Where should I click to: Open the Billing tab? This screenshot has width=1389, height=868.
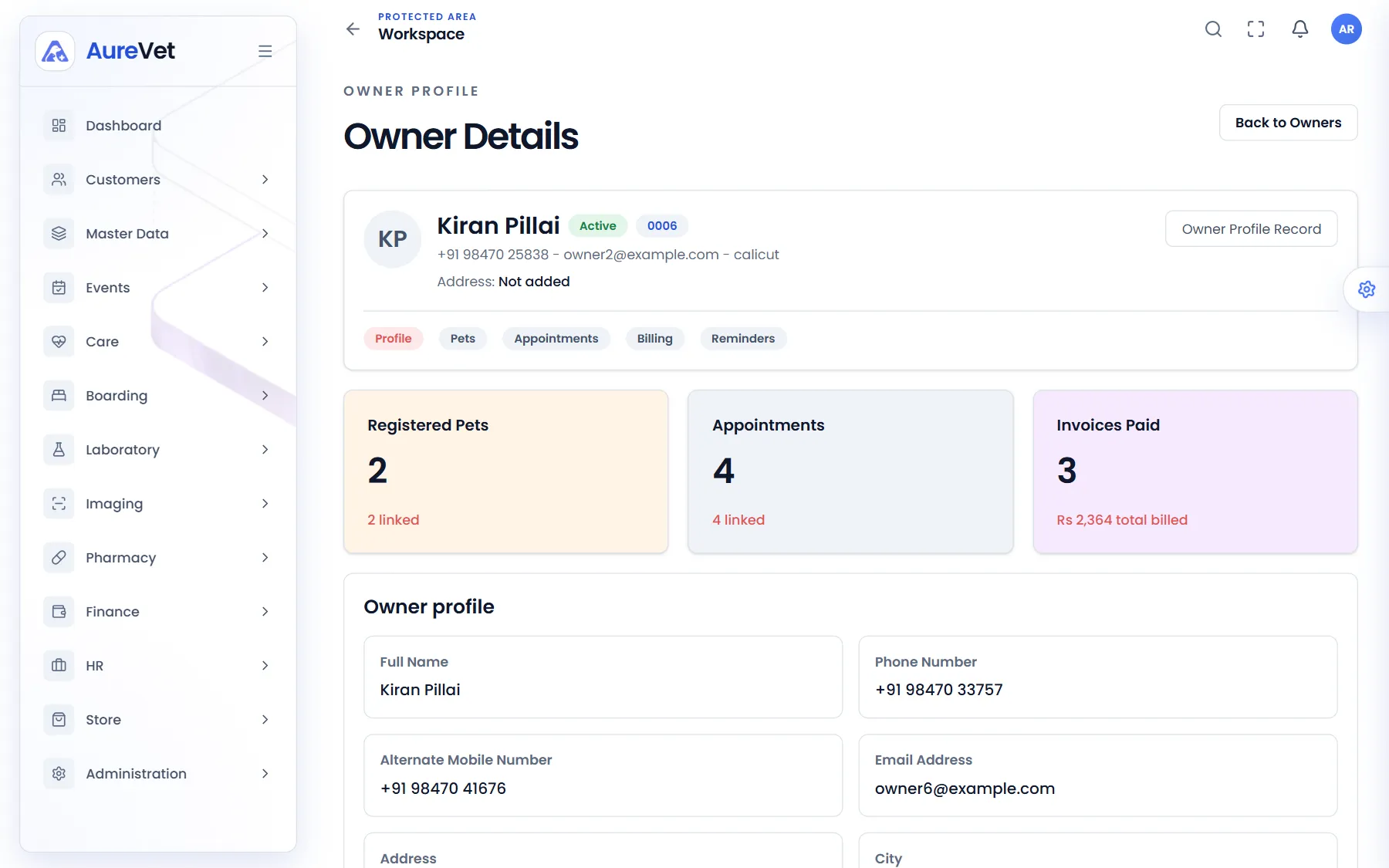coord(655,338)
